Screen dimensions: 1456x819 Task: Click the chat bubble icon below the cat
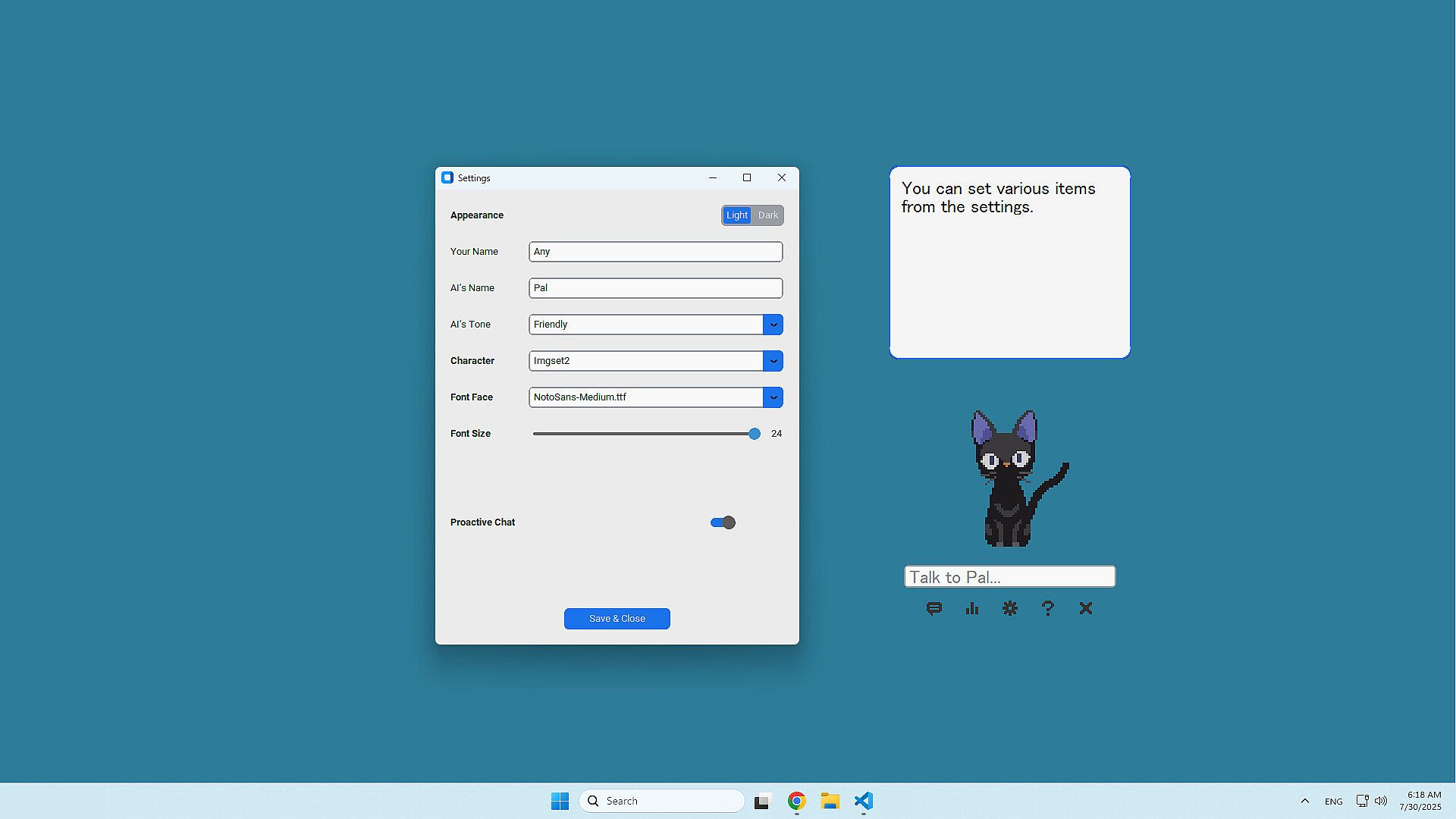934,608
